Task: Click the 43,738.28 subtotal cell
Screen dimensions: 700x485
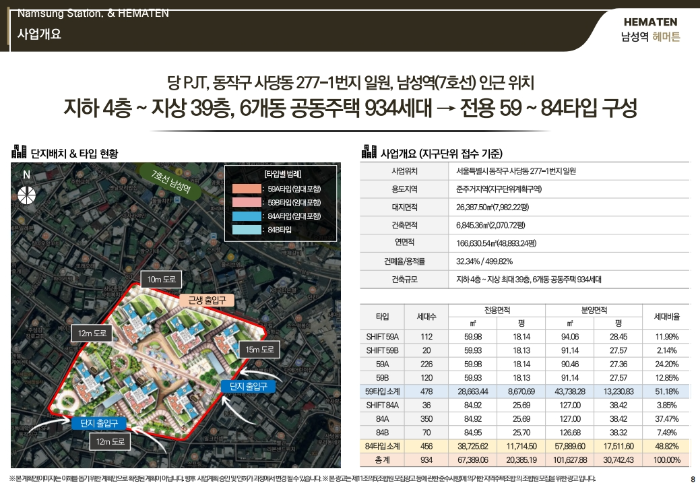Action: (x=570, y=392)
